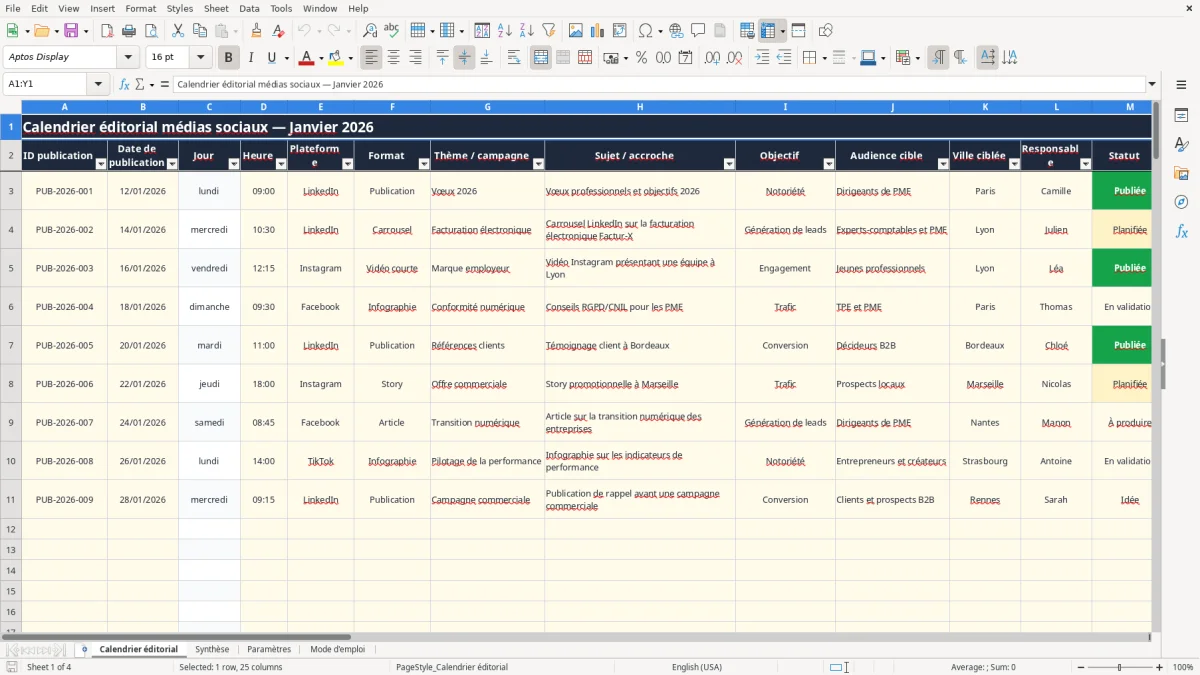Open the Borders style dropdown arrow
The width and height of the screenshot is (1200, 675).
tap(823, 58)
